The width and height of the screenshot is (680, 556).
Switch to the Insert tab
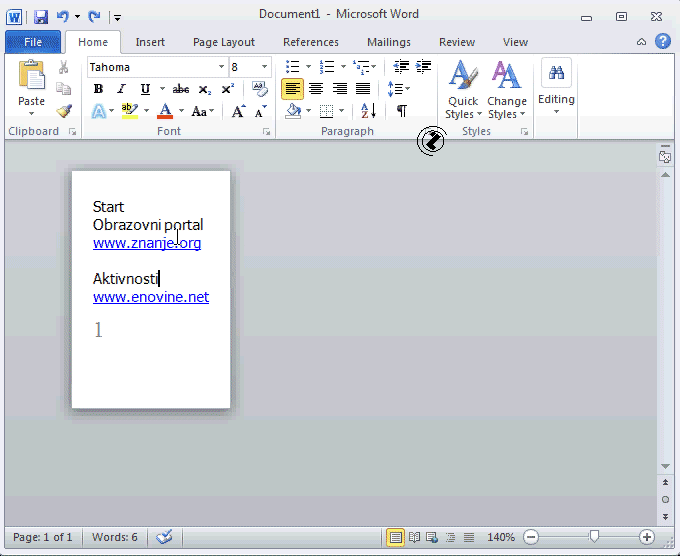pos(150,42)
